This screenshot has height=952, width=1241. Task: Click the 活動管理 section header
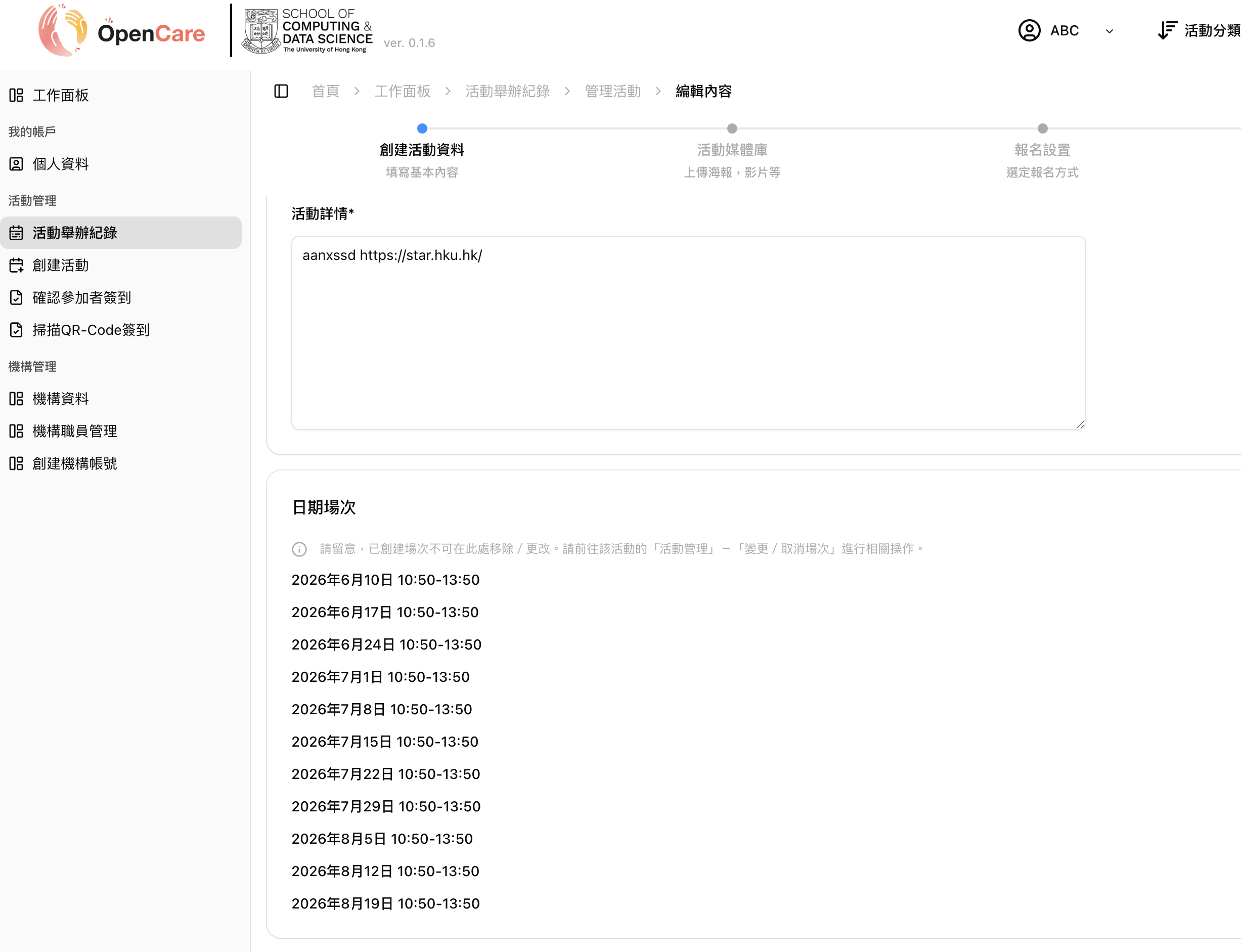32,201
